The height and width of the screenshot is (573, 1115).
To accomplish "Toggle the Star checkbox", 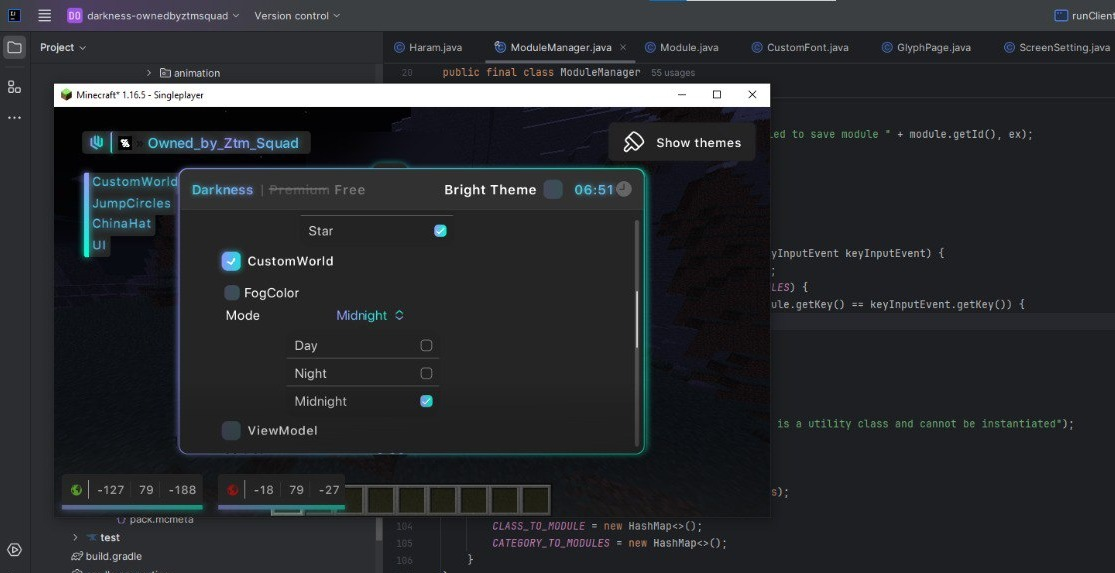I will pyautogui.click(x=440, y=230).
